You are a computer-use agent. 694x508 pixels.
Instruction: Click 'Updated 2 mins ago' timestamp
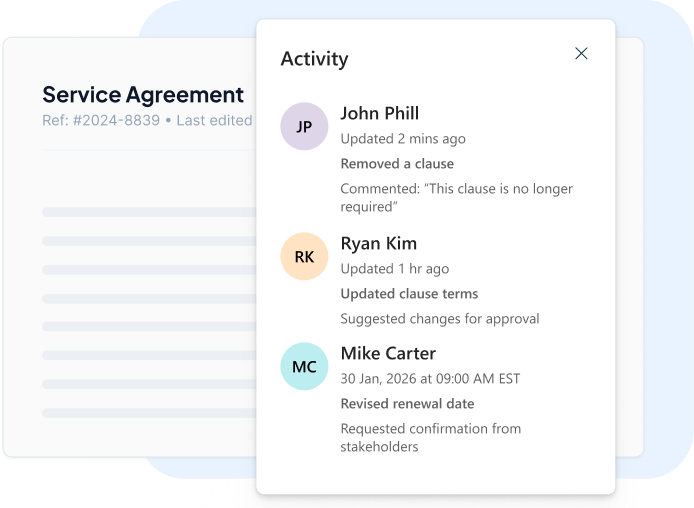[402, 139]
